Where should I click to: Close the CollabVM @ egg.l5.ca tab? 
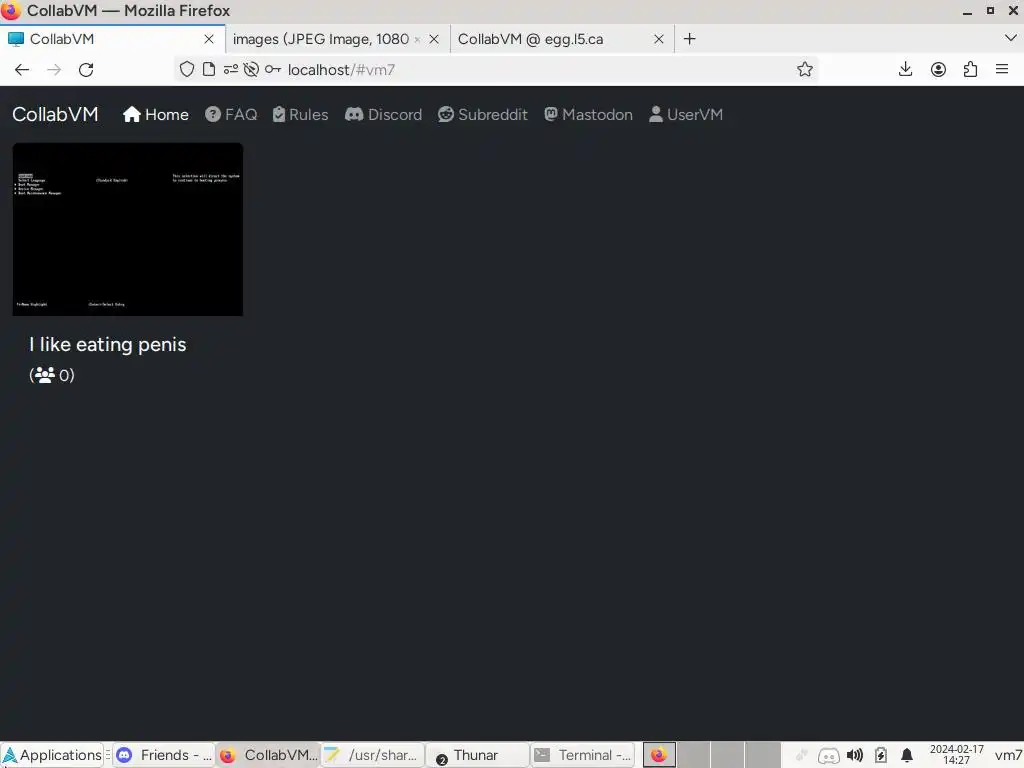click(659, 39)
